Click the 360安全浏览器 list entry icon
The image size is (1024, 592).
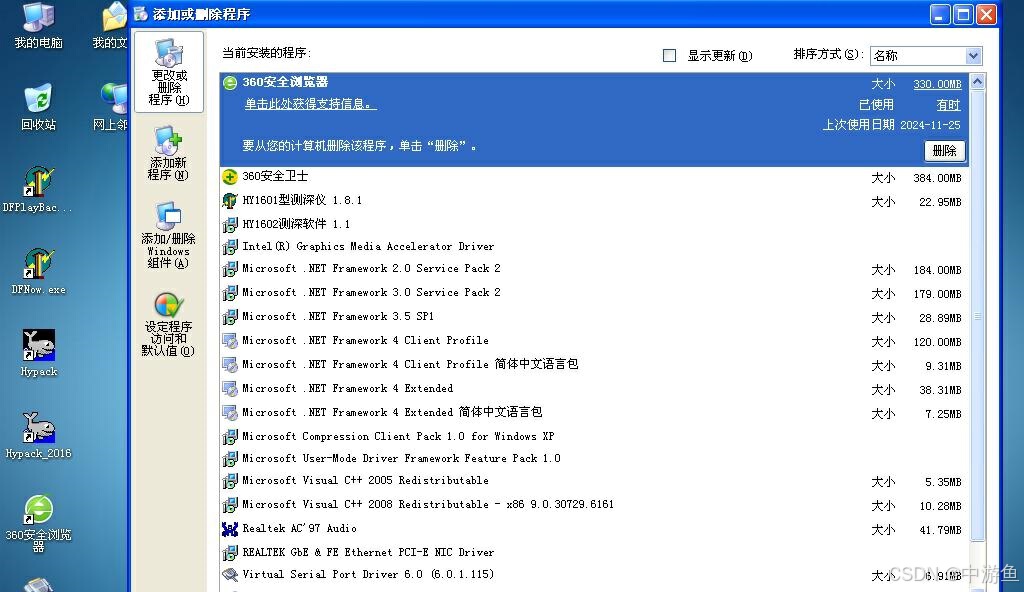tap(230, 83)
